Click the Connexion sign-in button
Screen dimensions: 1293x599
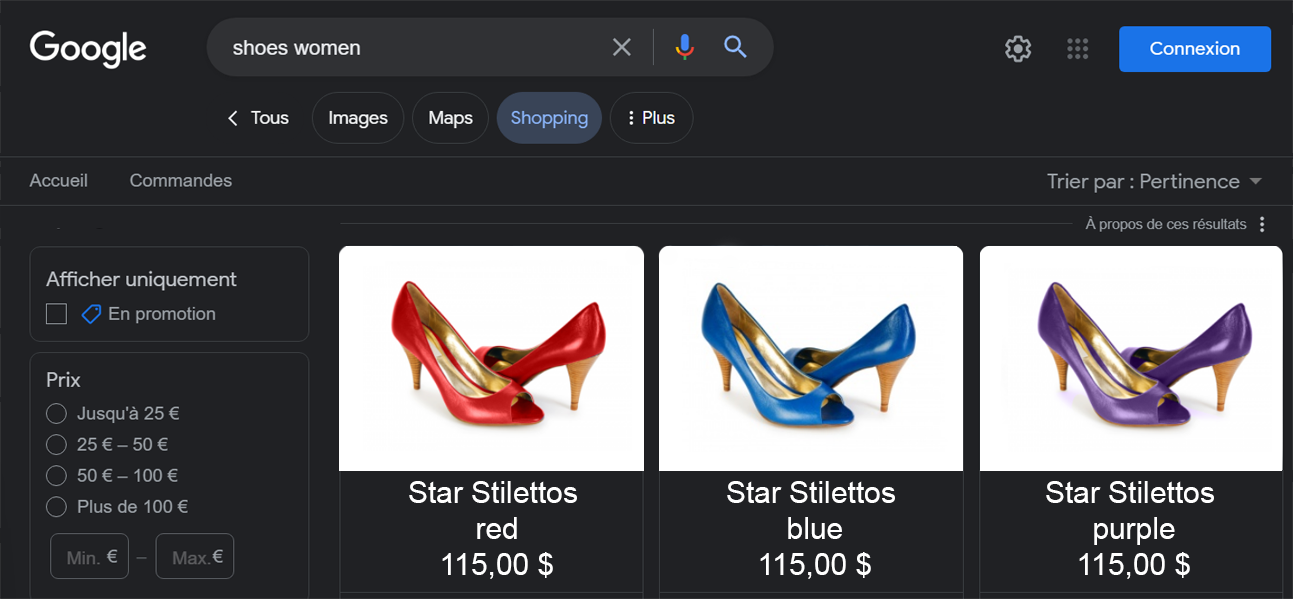pos(1195,49)
